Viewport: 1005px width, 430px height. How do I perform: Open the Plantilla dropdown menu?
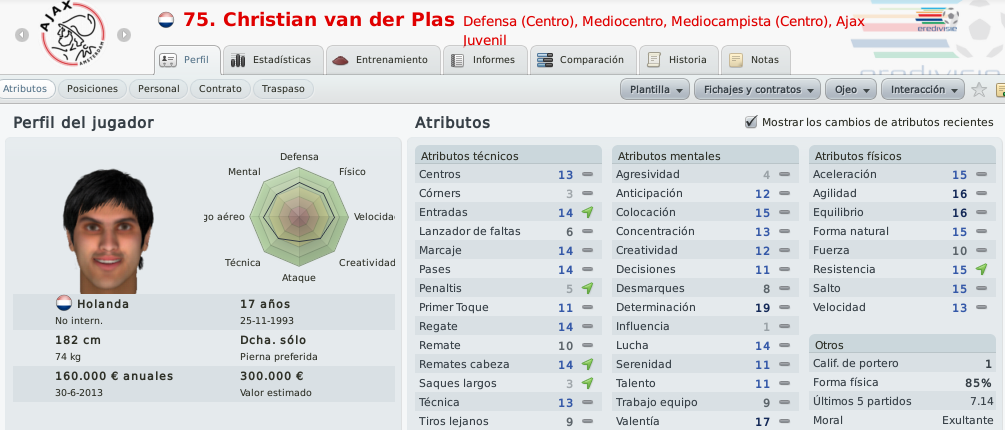[x=655, y=89]
